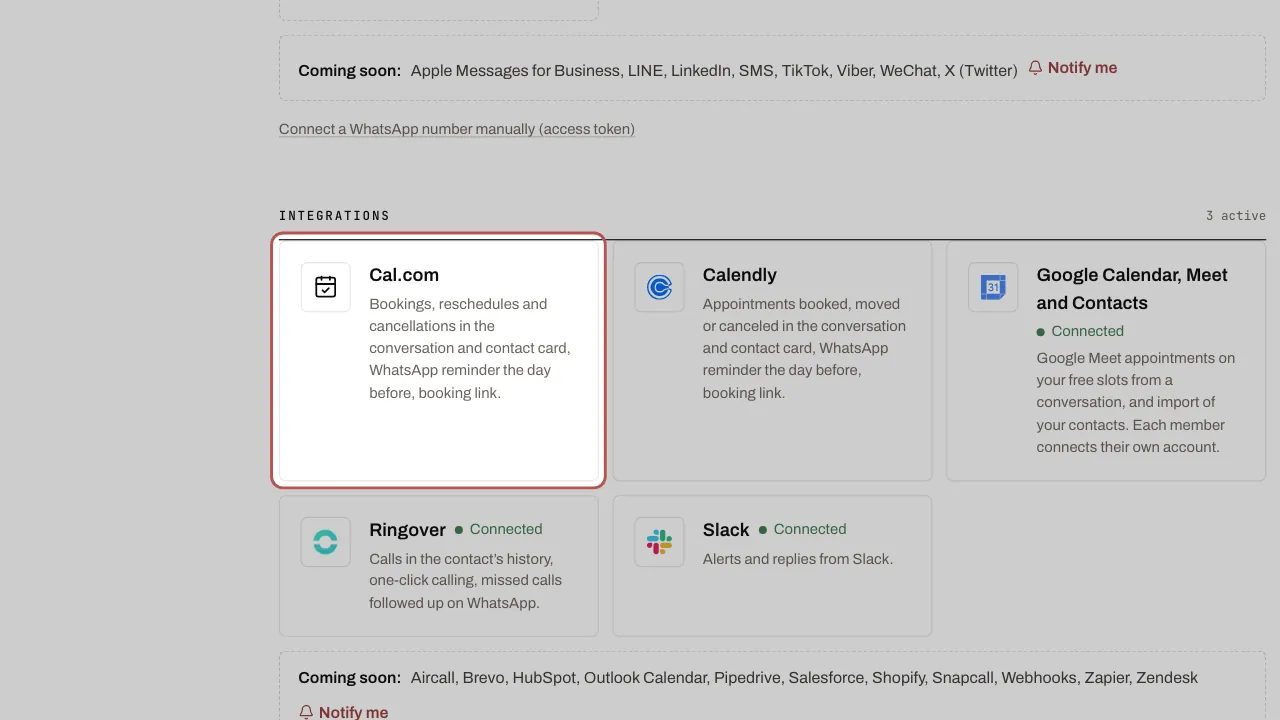
Task: Click the Calendly description about appointments booked
Action: pyautogui.click(x=804, y=348)
